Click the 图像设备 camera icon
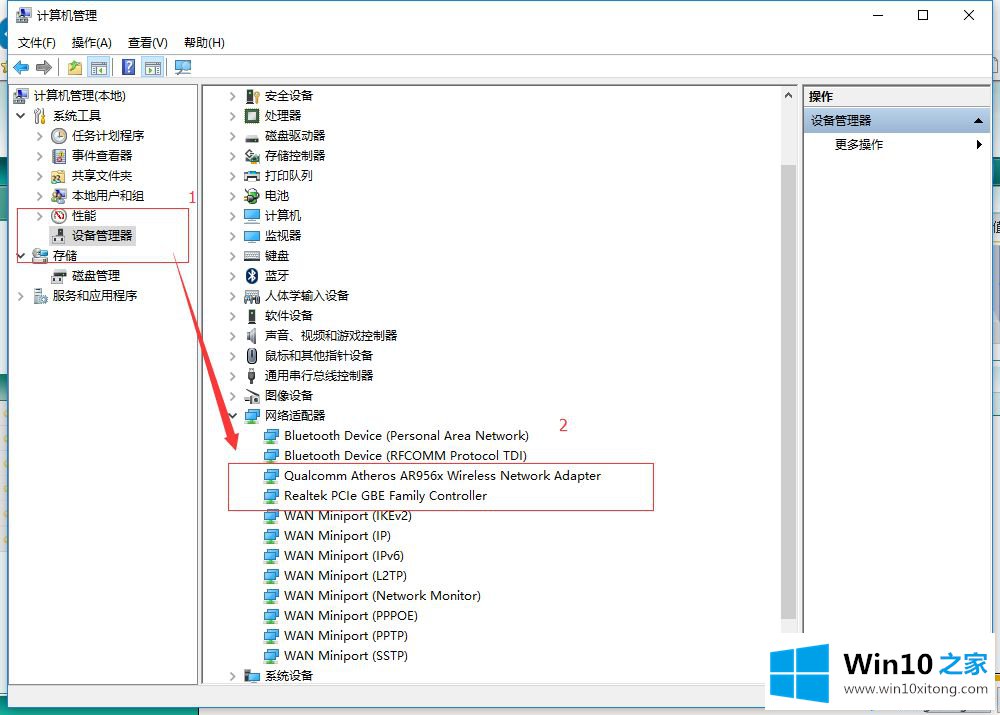 [x=252, y=396]
